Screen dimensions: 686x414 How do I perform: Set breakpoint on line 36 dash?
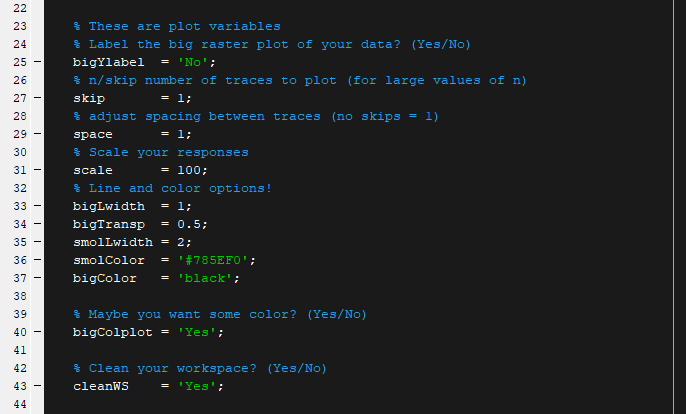pos(38,260)
